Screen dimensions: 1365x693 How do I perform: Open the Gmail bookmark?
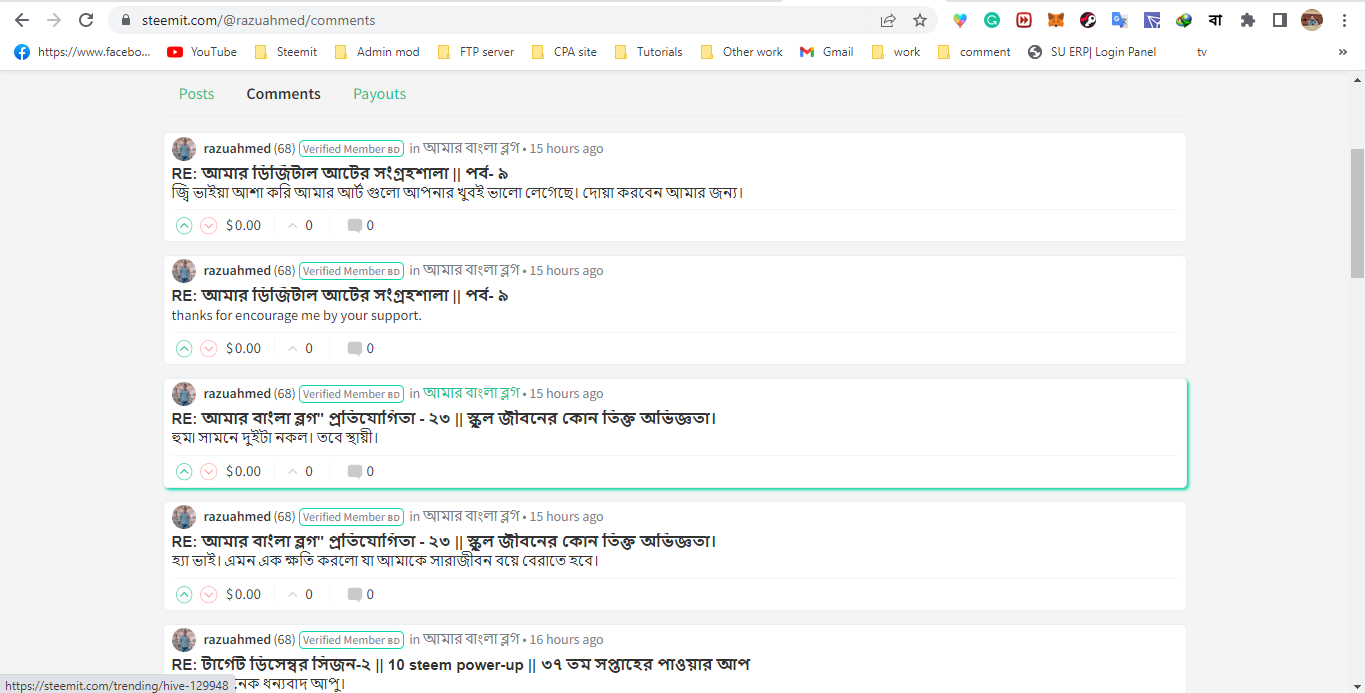click(827, 52)
